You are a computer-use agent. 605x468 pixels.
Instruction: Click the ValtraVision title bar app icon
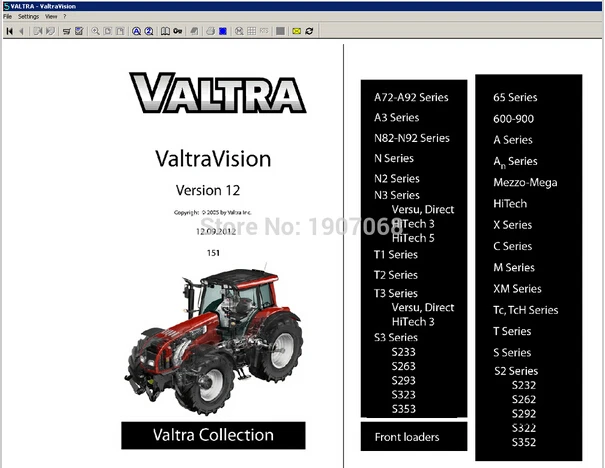tap(6, 6)
